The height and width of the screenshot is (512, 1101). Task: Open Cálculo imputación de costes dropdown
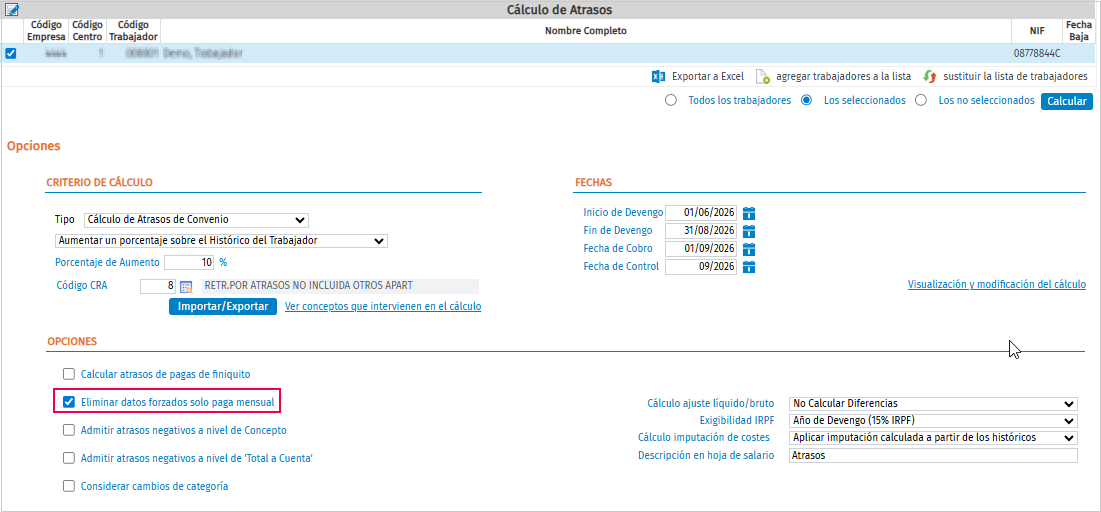932,438
